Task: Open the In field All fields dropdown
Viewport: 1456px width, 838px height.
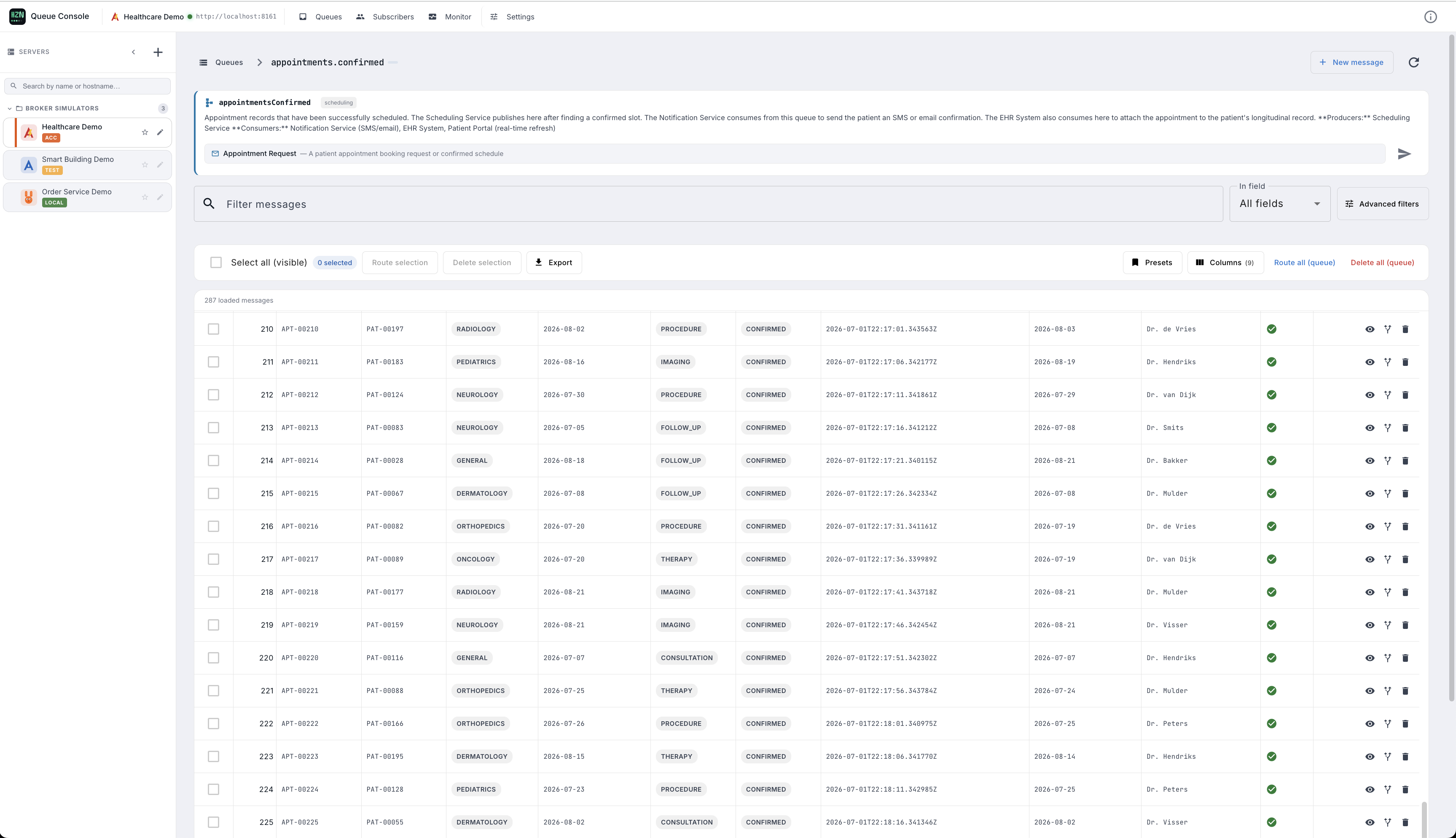Action: click(1280, 204)
